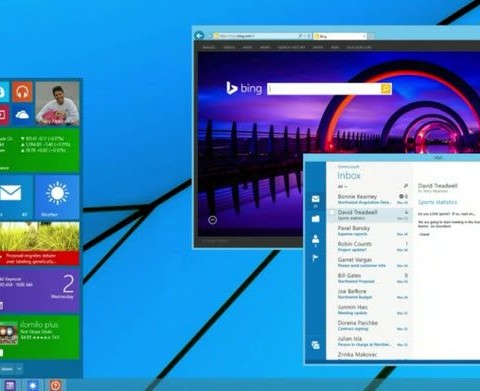Open the people icon in Mail sidebar
Image resolution: width=480 pixels, height=391 pixels.
[x=315, y=239]
